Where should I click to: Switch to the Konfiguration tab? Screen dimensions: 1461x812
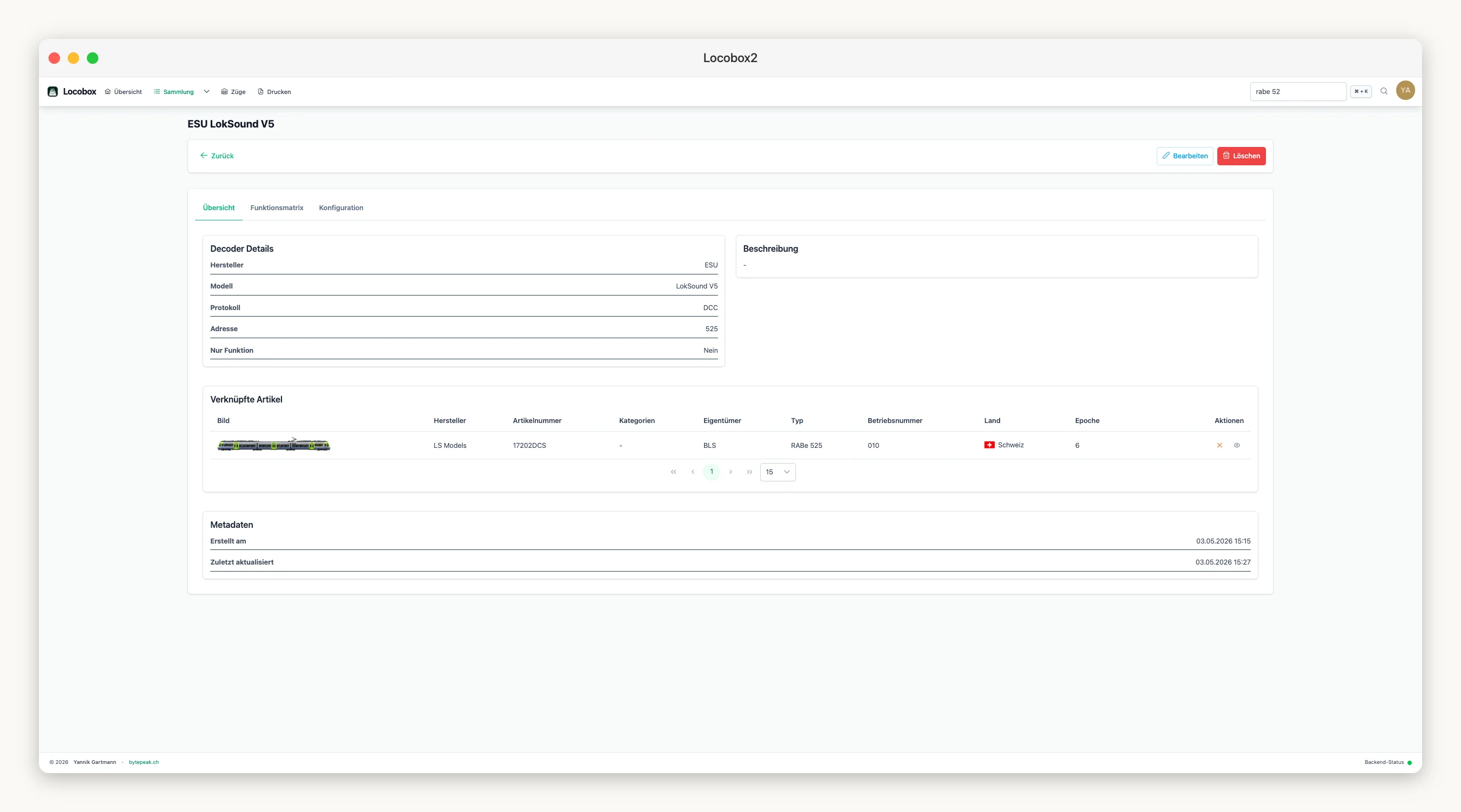tap(341, 208)
